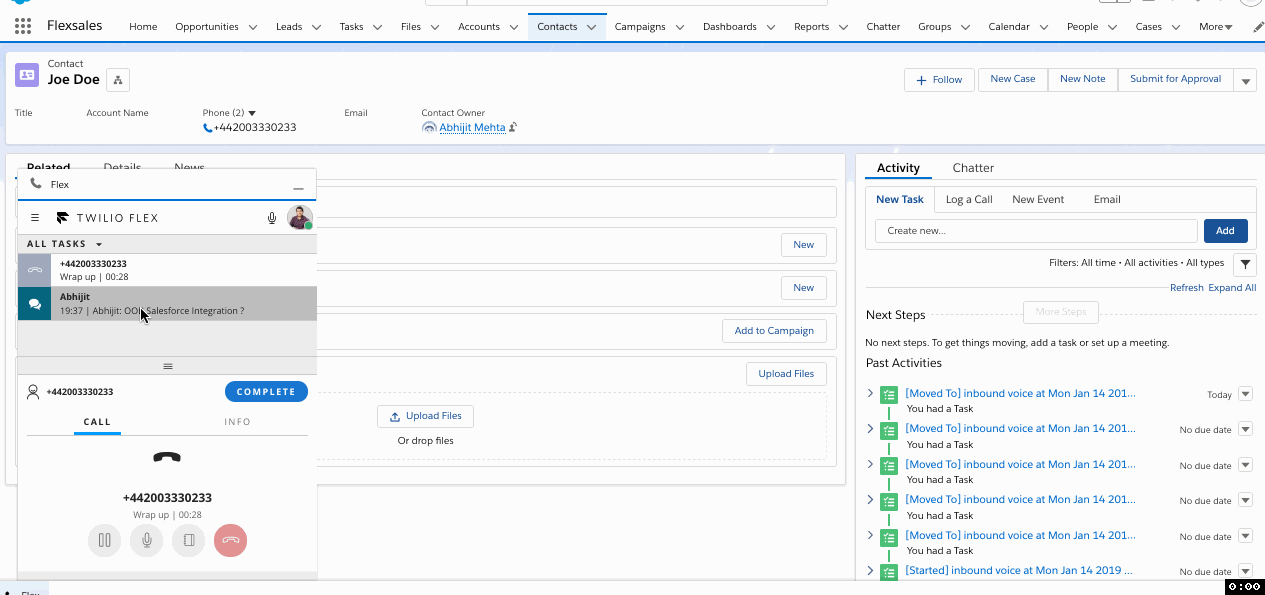The height and width of the screenshot is (595, 1265).
Task: Toggle hold on the current call
Action: pyautogui.click(x=104, y=541)
